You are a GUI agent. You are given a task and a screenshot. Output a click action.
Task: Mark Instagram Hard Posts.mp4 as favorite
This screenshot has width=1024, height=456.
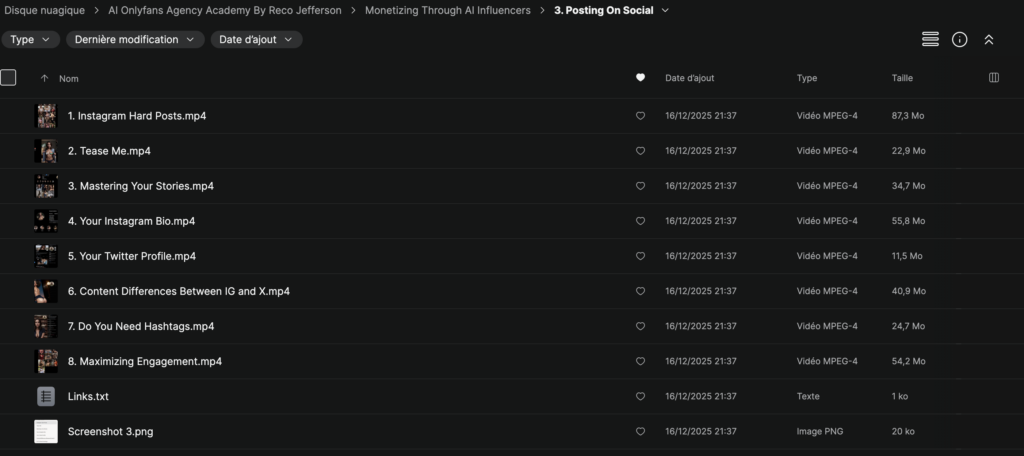[640, 116]
